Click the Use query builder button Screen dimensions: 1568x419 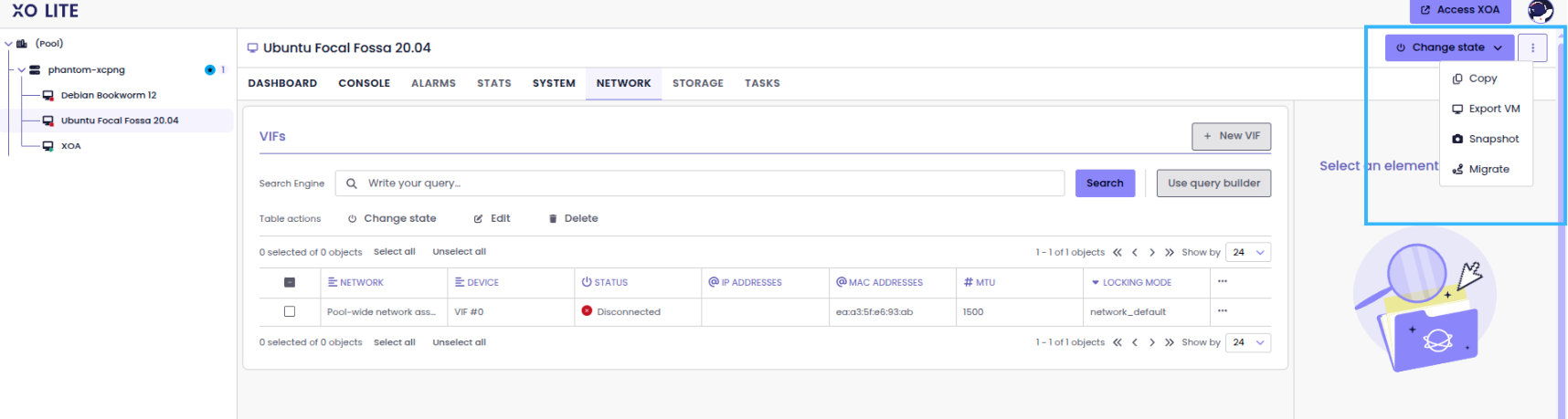1213,183
